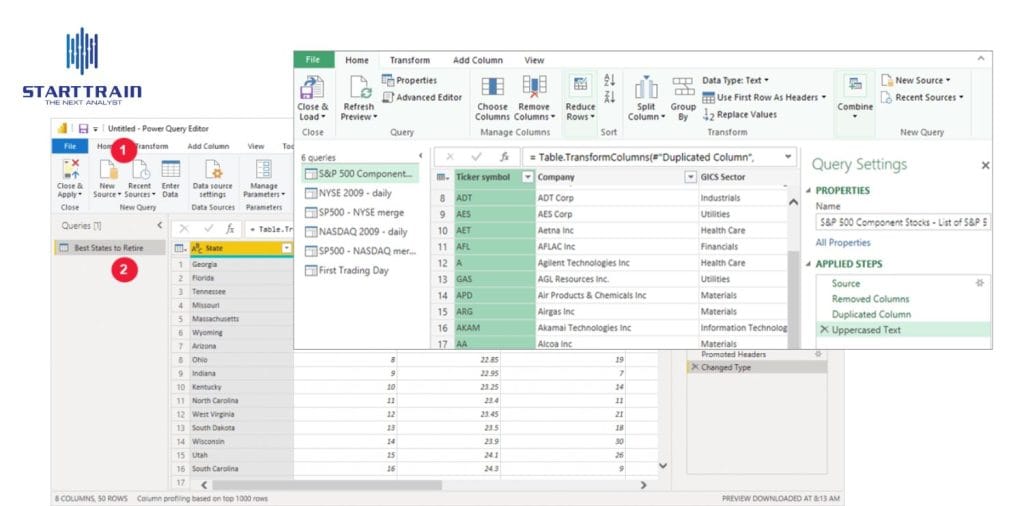Click the back window Recent Sources icon
The image size is (1024, 506).
[x=140, y=169]
